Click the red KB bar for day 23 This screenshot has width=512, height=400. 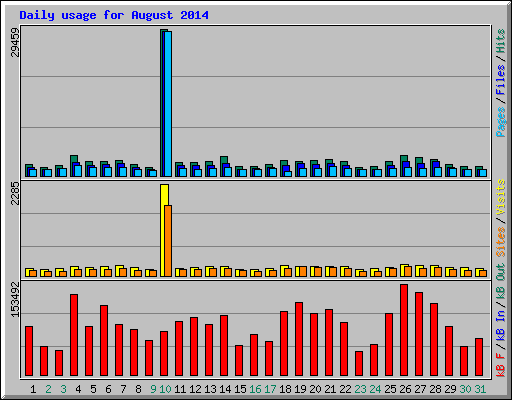click(x=359, y=363)
